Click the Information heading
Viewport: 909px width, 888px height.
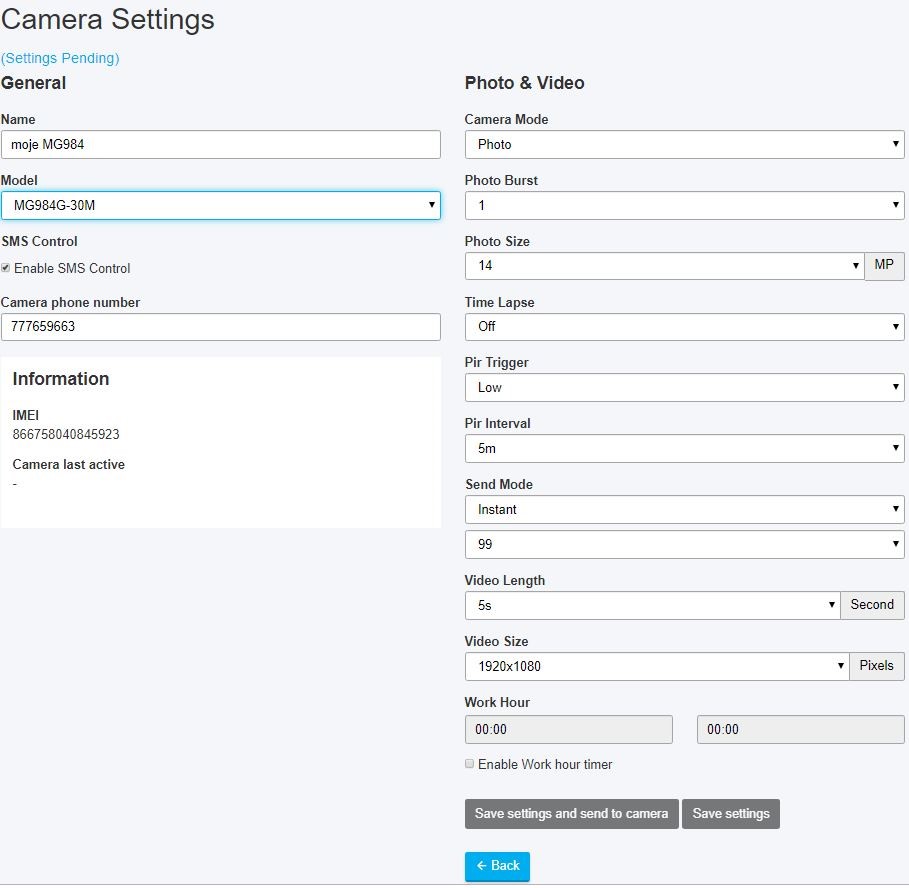pyautogui.click(x=61, y=379)
